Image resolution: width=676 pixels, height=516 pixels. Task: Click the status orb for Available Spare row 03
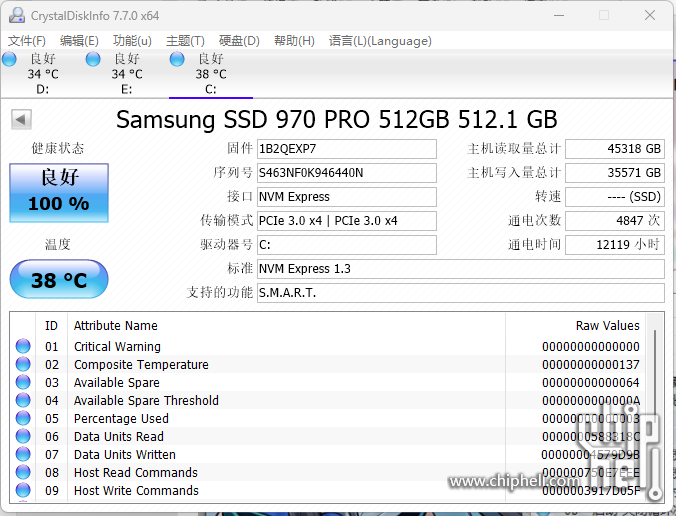coord(23,382)
